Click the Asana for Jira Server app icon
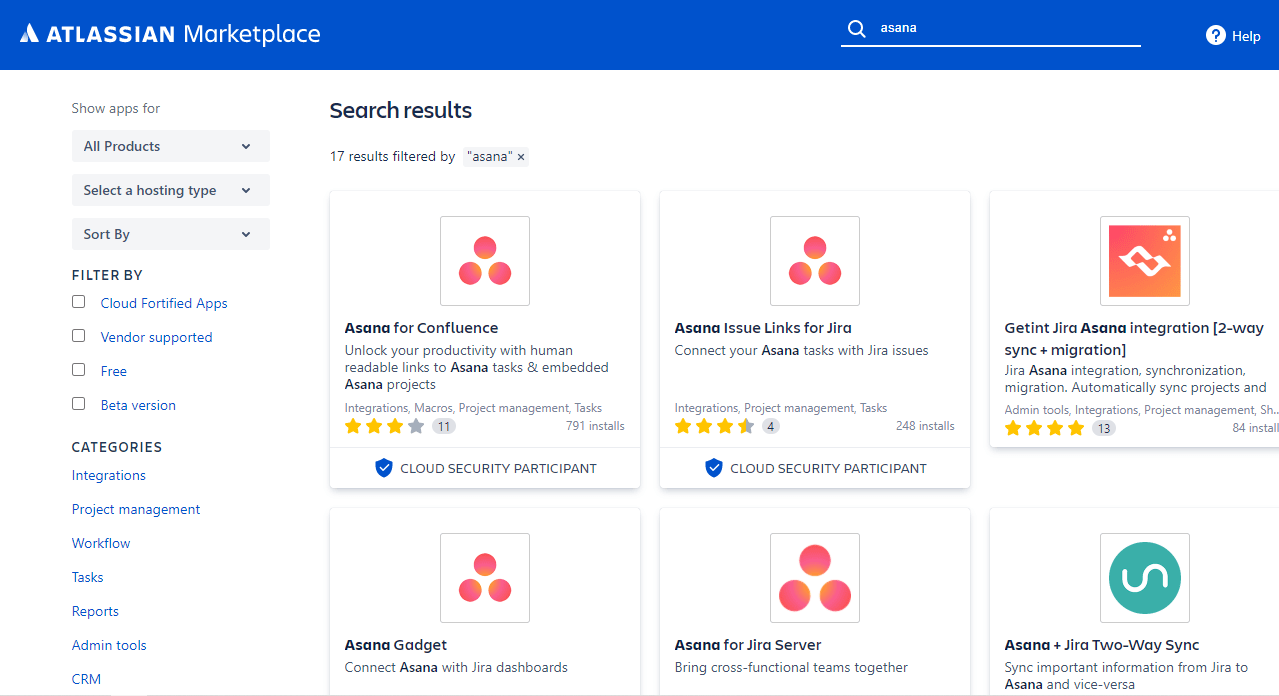1279x696 pixels. 814,578
